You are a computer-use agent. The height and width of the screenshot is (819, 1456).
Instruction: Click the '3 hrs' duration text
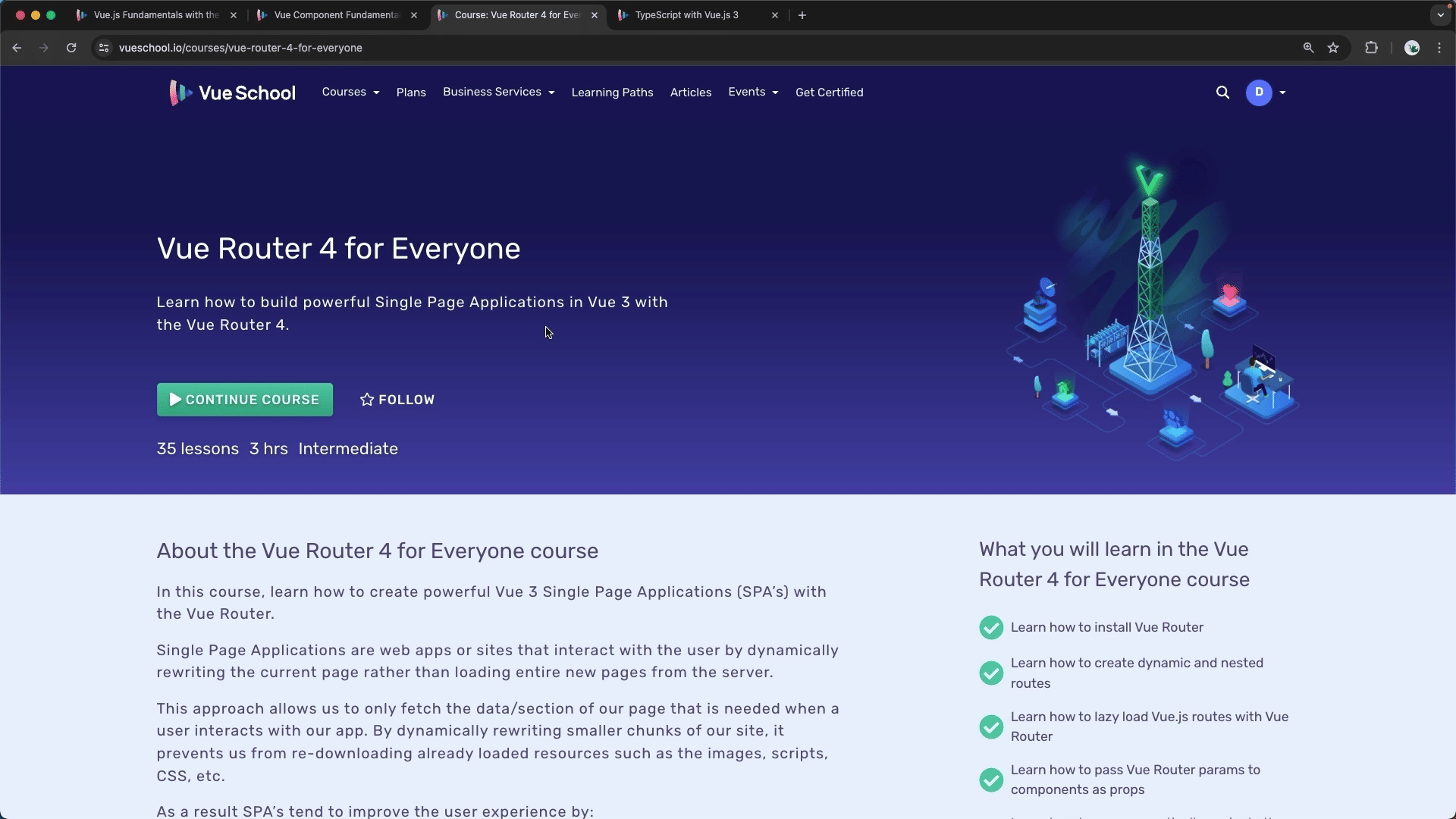coord(268,449)
